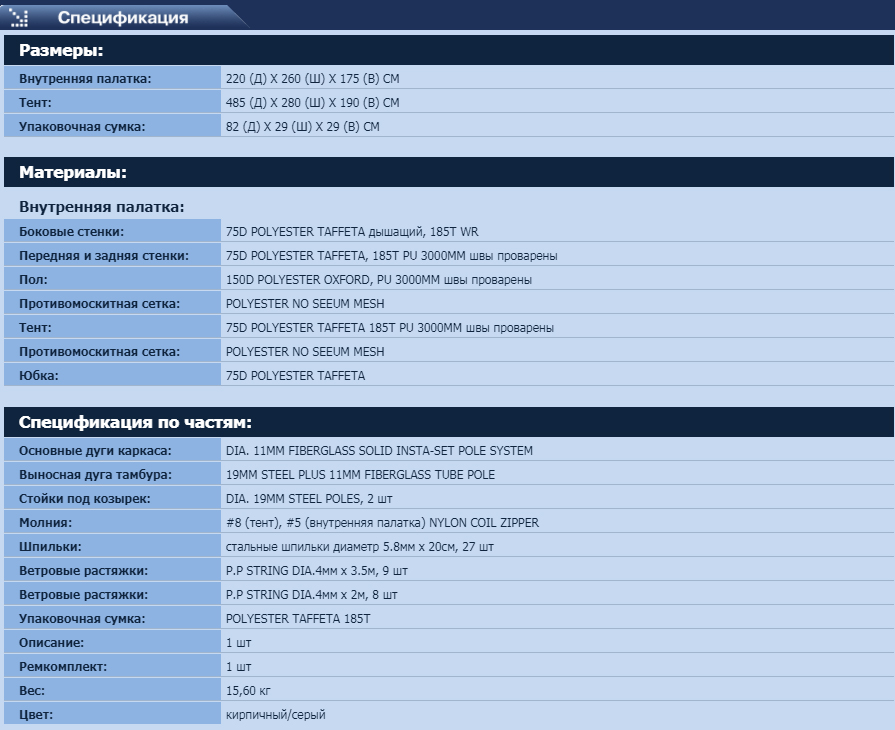The height and width of the screenshot is (730, 895).
Task: Click value 75D POLYESTER TAFFETA 185T PU 3000MM in Тент row
Action: click(x=343, y=328)
